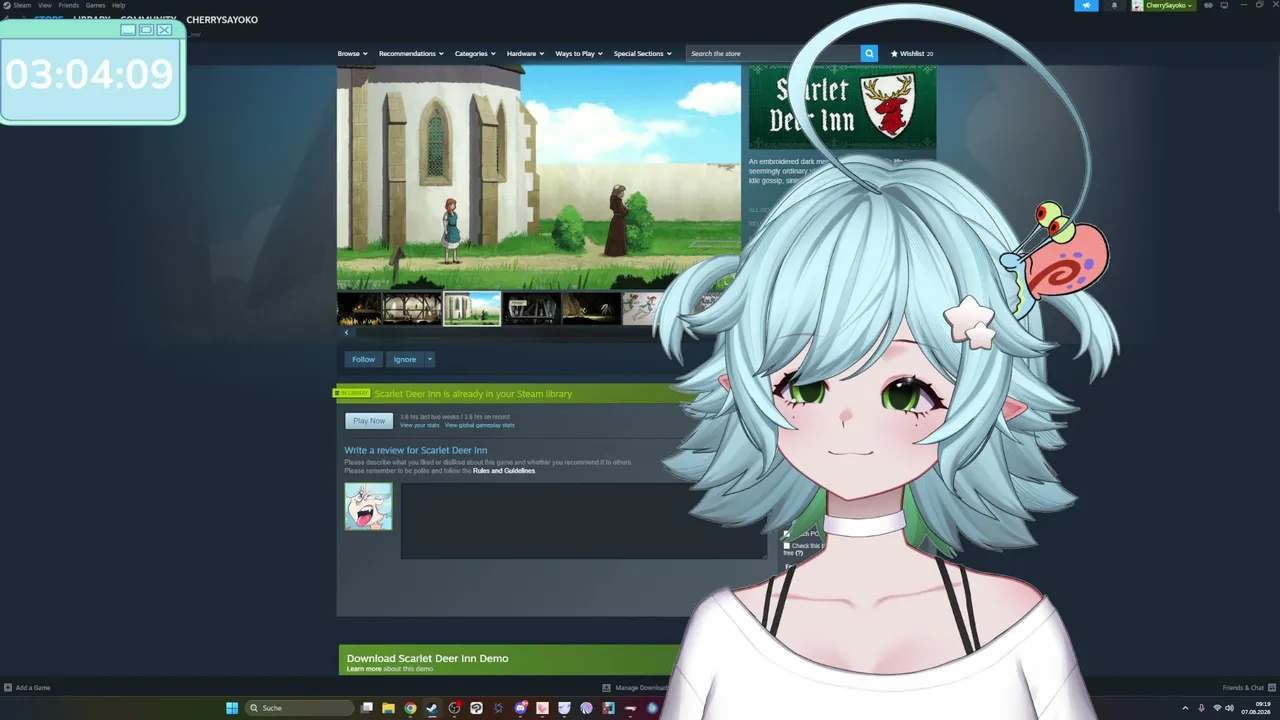Click the Scarlet Deer Inn header image
This screenshot has width=1280, height=720.
[x=842, y=107]
